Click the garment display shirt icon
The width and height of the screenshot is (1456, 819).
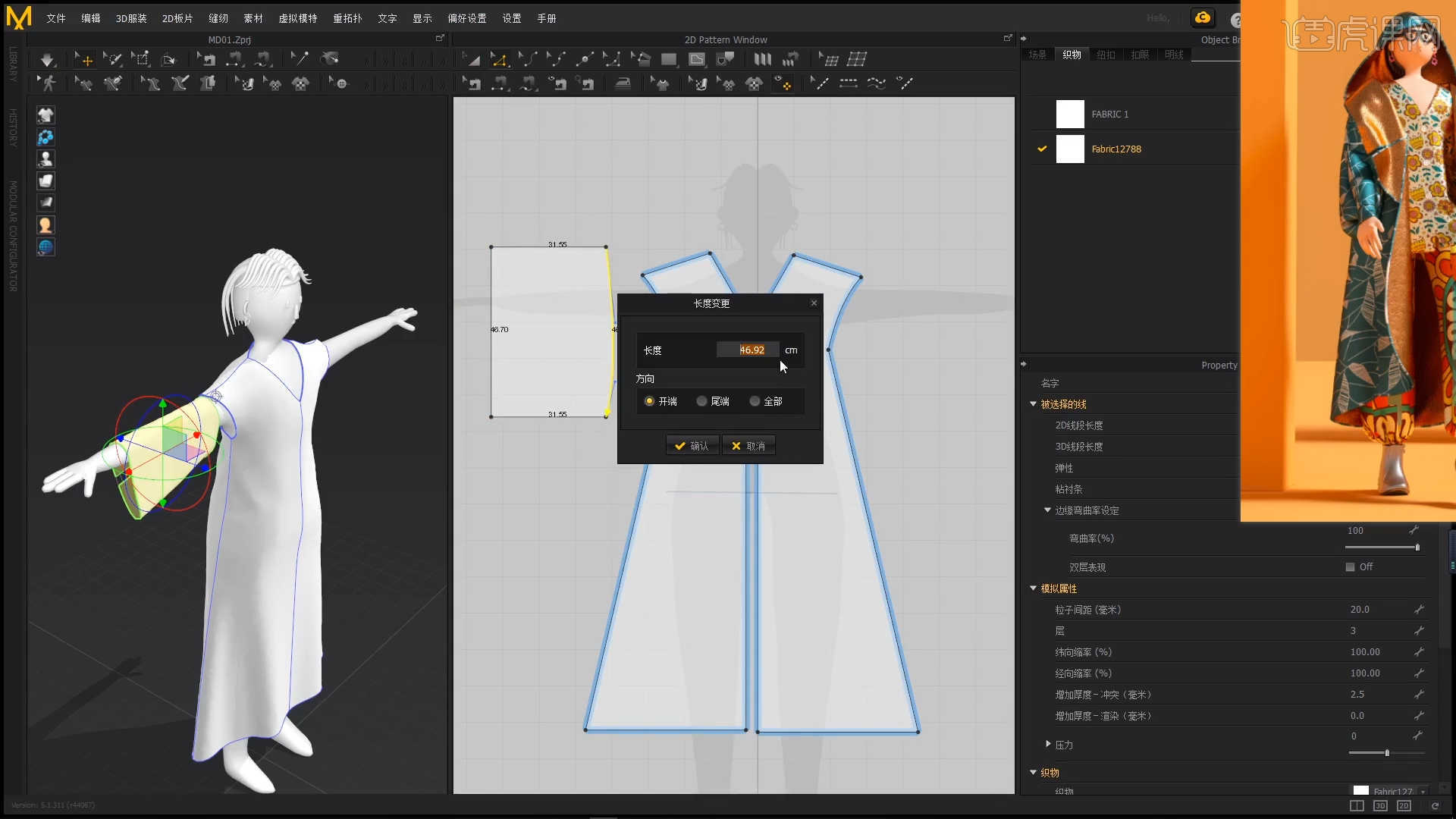click(45, 115)
